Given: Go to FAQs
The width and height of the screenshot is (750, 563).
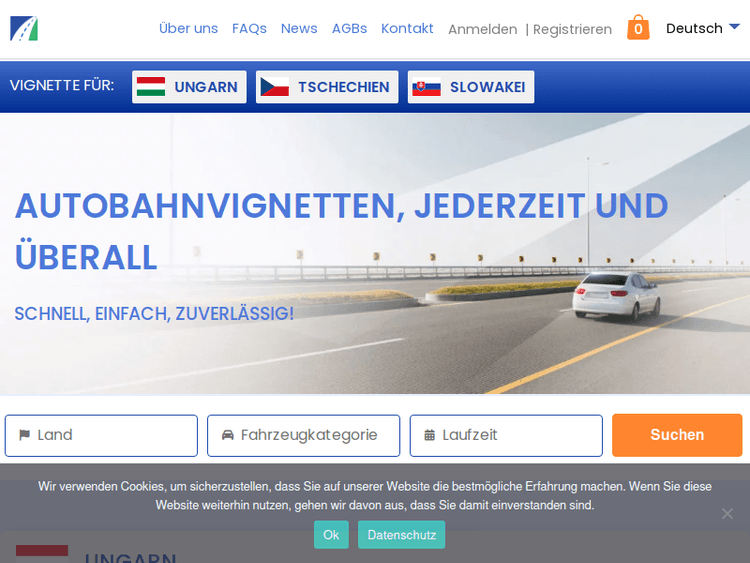Looking at the screenshot, I should pyautogui.click(x=249, y=28).
